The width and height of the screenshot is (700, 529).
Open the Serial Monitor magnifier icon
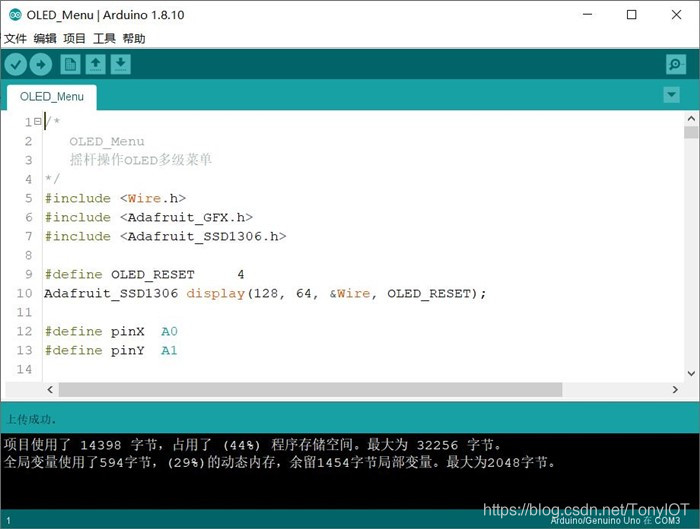675,65
